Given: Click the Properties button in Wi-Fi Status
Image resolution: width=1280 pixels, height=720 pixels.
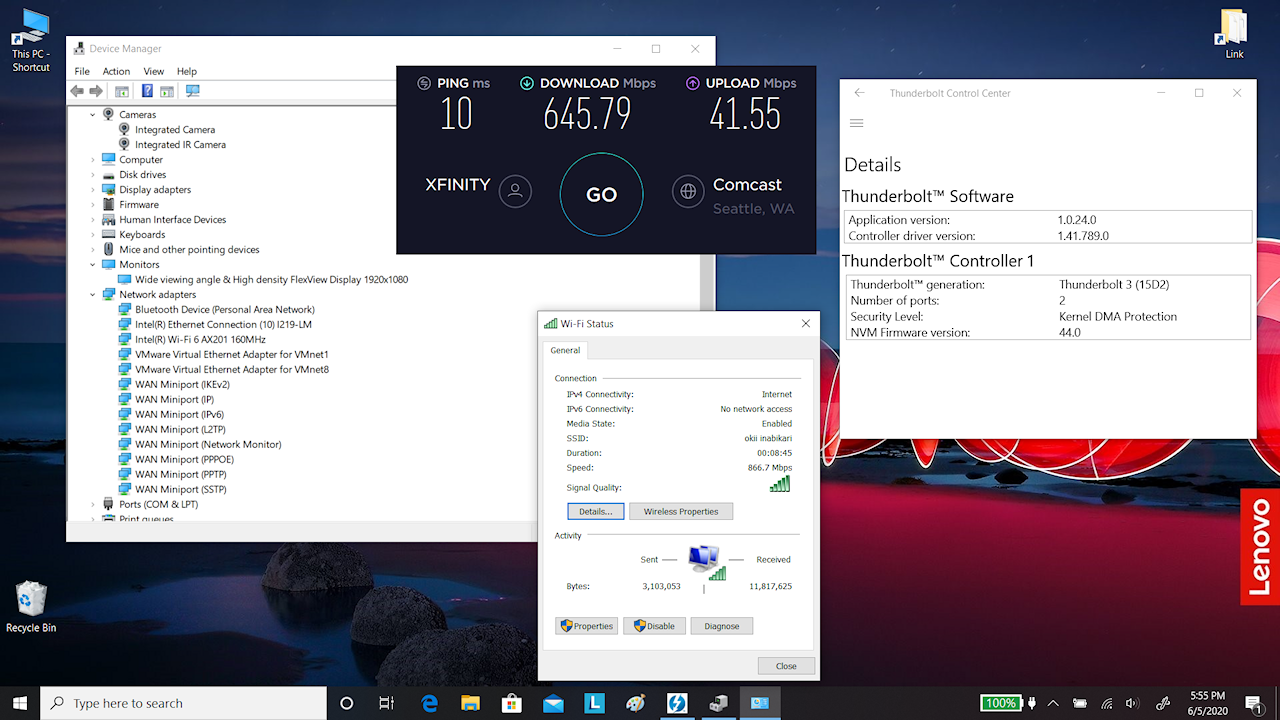Looking at the screenshot, I should tap(586, 626).
